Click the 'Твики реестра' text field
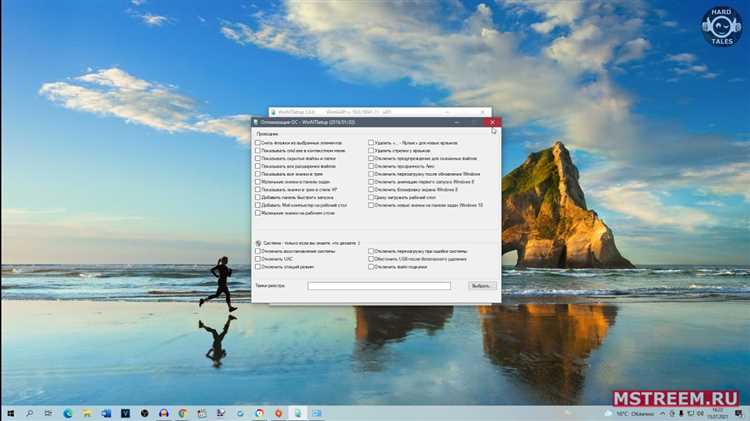 [x=379, y=286]
